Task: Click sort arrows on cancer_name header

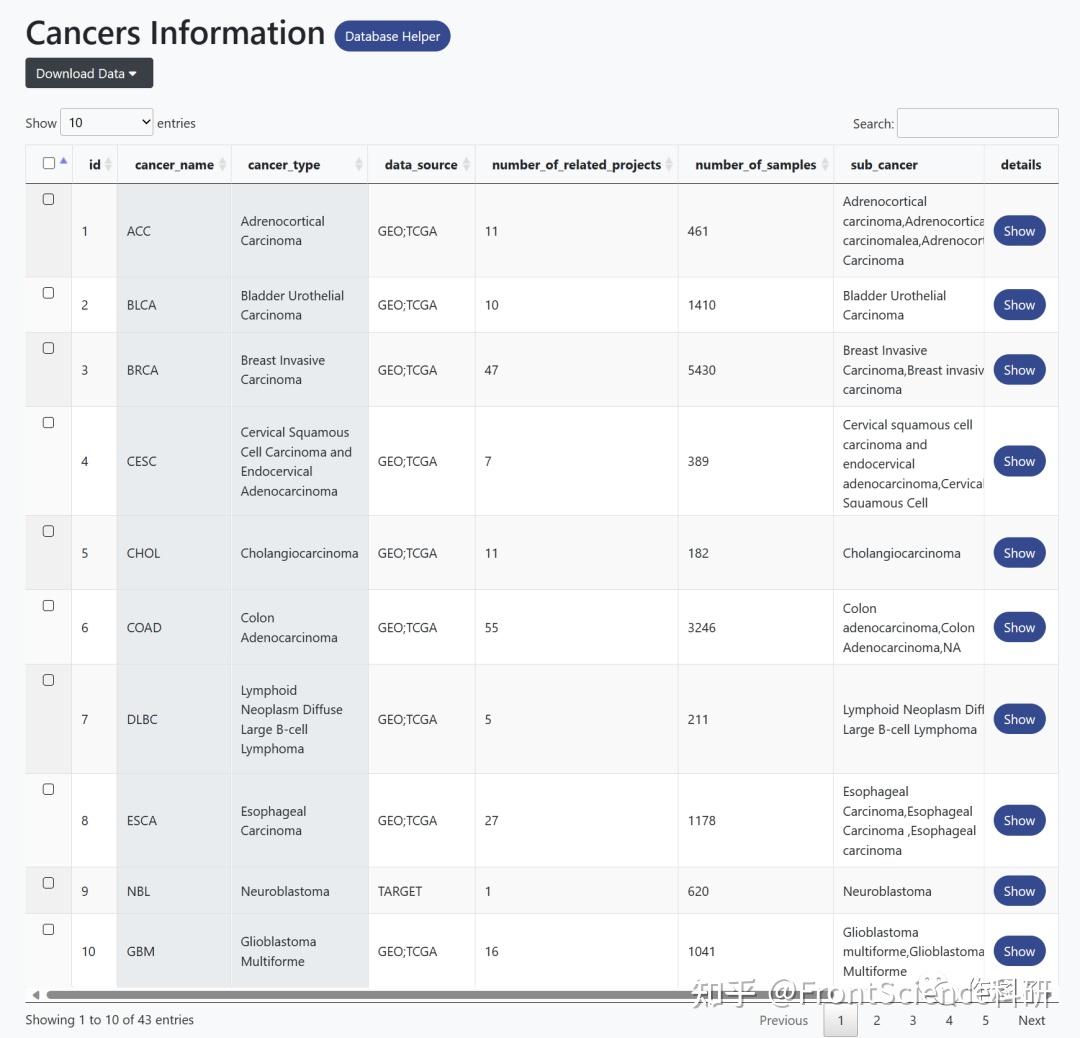Action: (223, 165)
